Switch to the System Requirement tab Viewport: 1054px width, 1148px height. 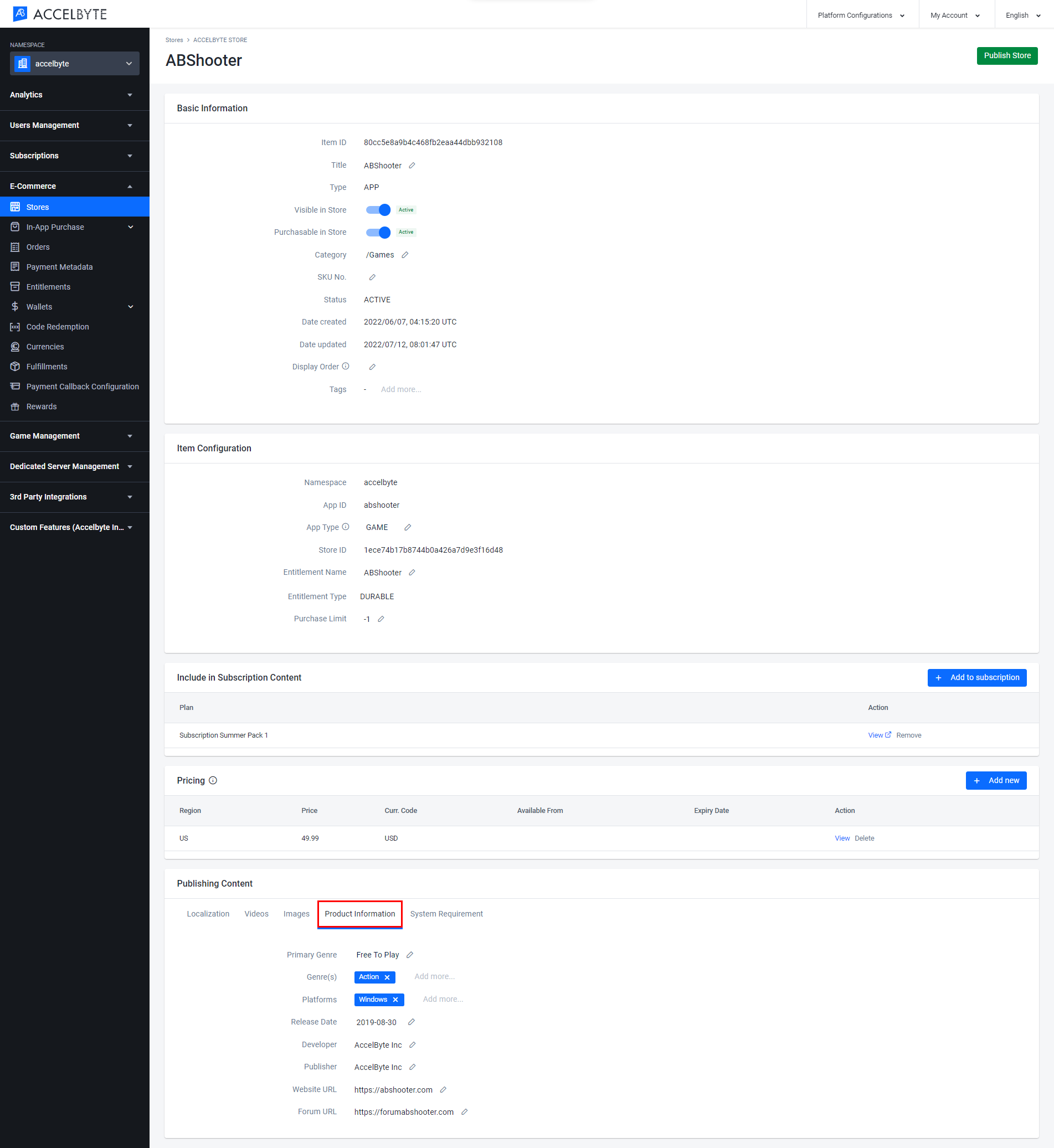446,914
